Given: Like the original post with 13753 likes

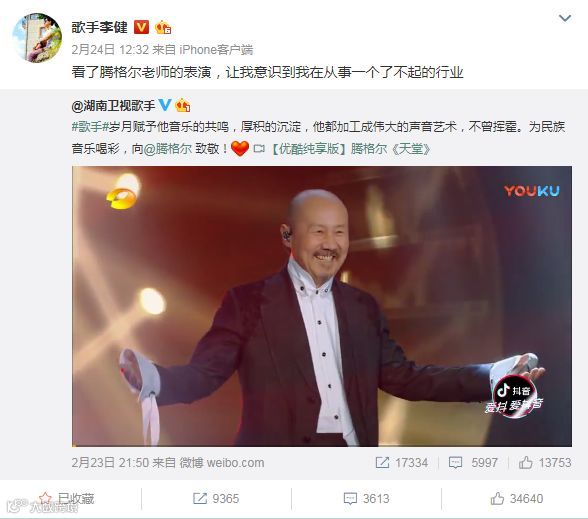Looking at the screenshot, I should [545, 463].
